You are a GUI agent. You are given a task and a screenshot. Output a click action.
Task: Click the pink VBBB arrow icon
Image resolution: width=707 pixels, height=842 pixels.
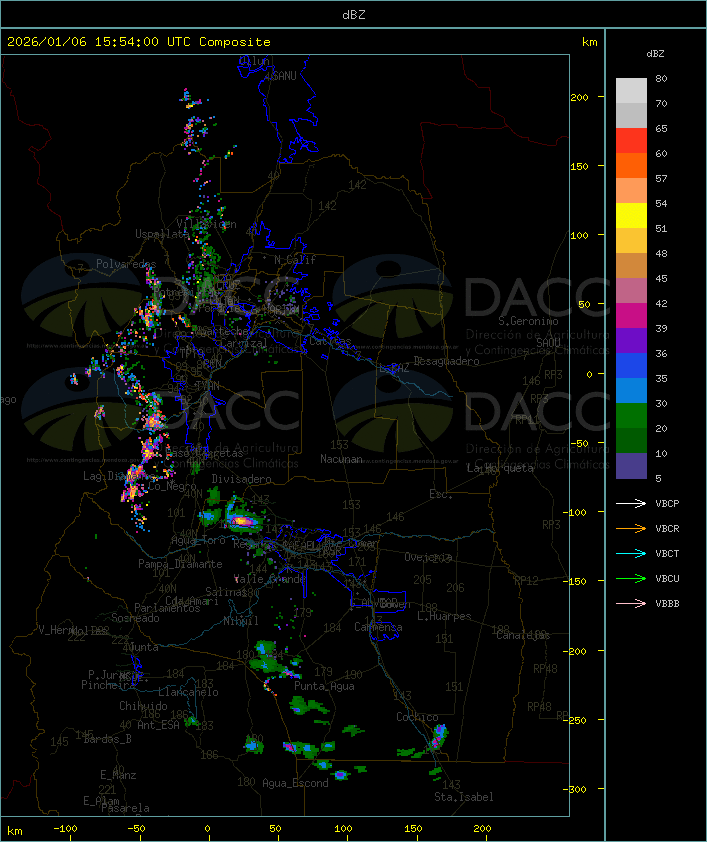click(x=632, y=604)
